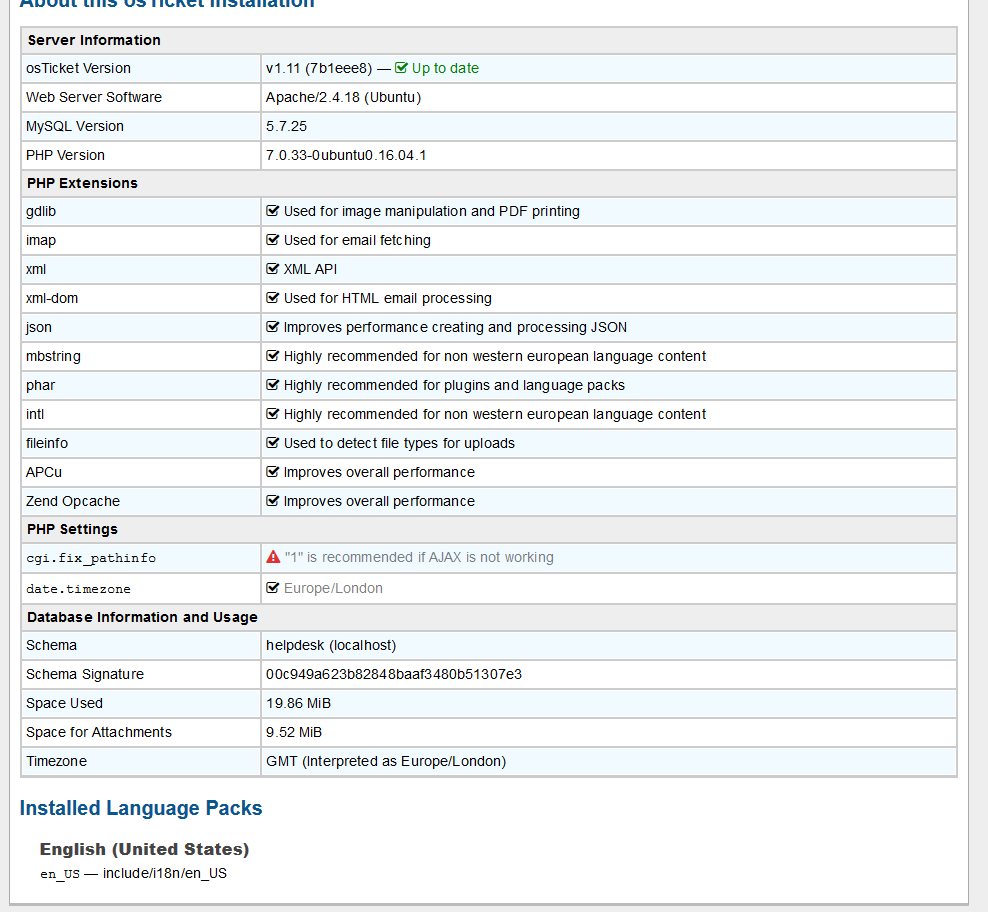
Task: Click the green Up to date check icon
Action: pyautogui.click(x=401, y=69)
